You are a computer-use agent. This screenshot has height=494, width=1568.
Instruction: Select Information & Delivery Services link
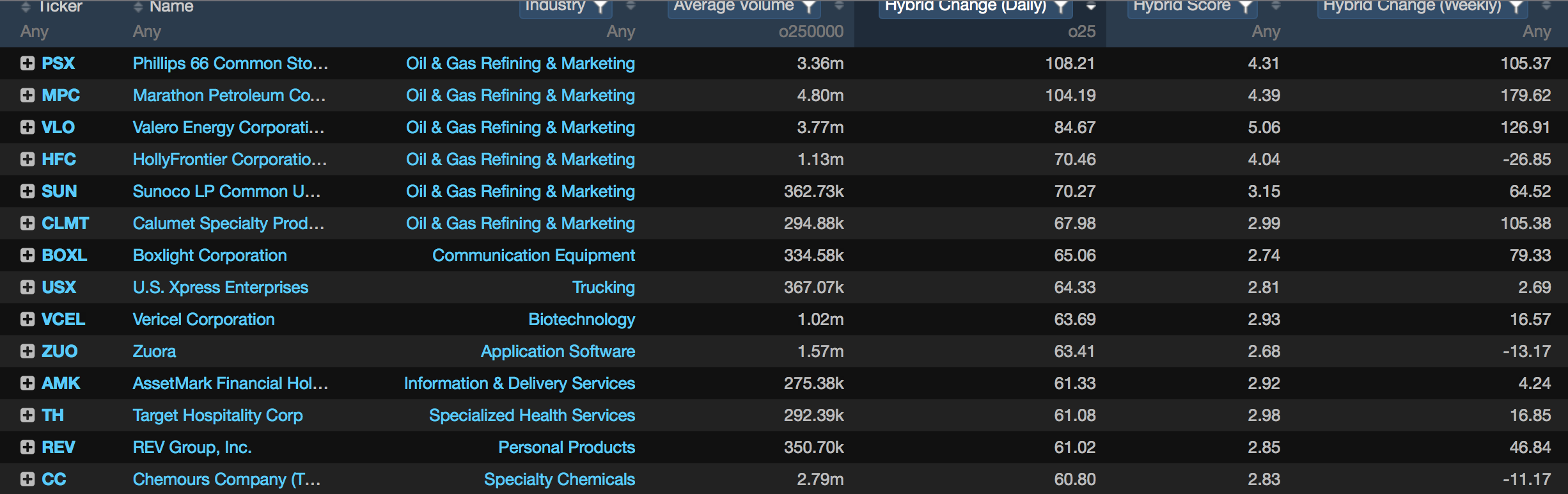coord(519,383)
